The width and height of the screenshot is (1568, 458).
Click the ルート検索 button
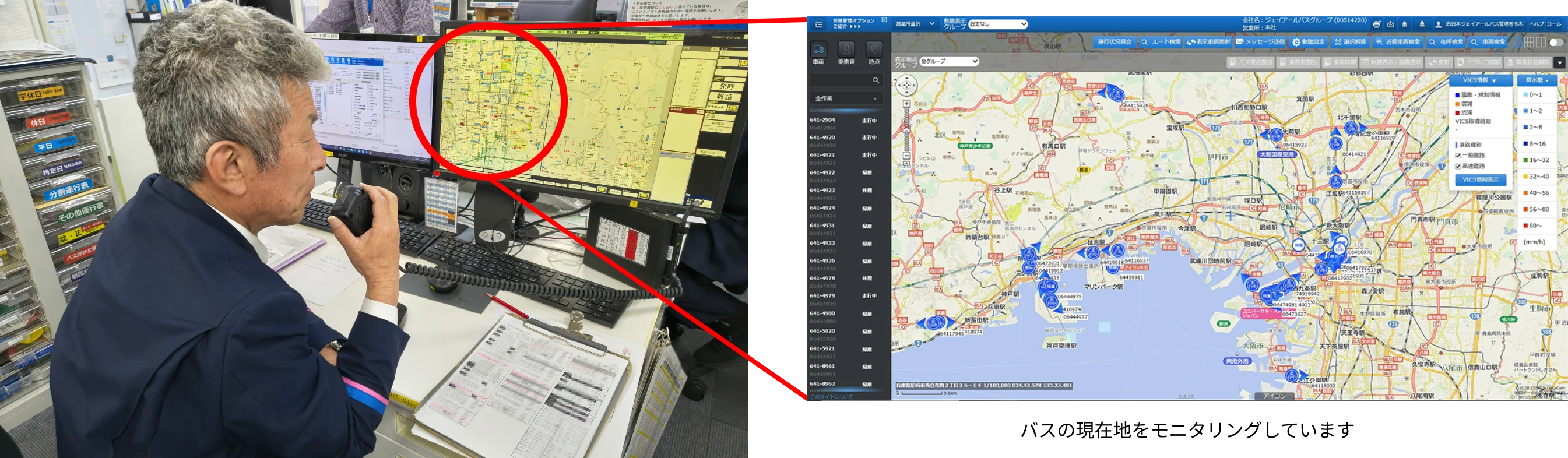pyautogui.click(x=1160, y=43)
